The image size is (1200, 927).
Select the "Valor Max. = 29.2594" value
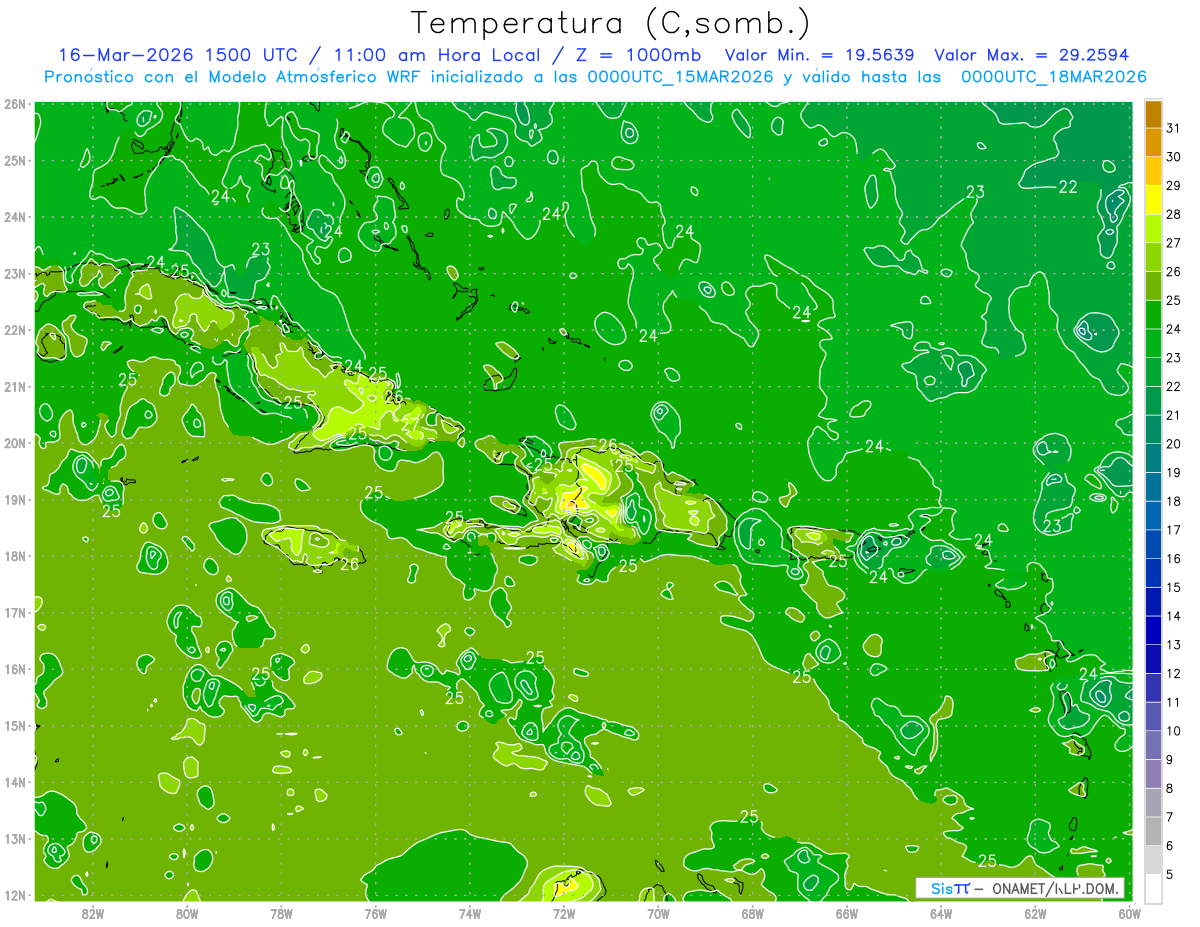click(1032, 56)
